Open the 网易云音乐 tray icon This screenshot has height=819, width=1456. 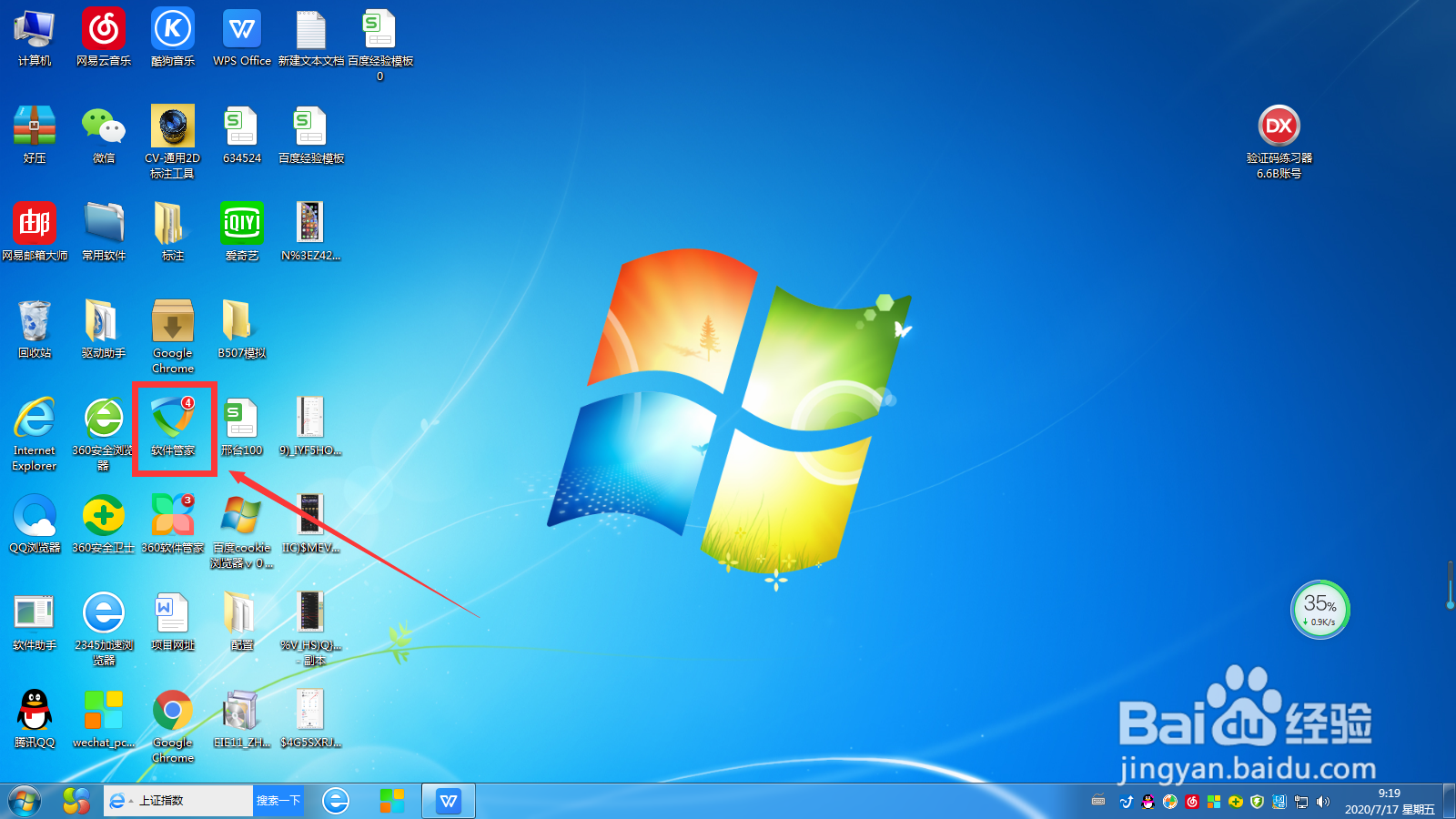(1192, 802)
